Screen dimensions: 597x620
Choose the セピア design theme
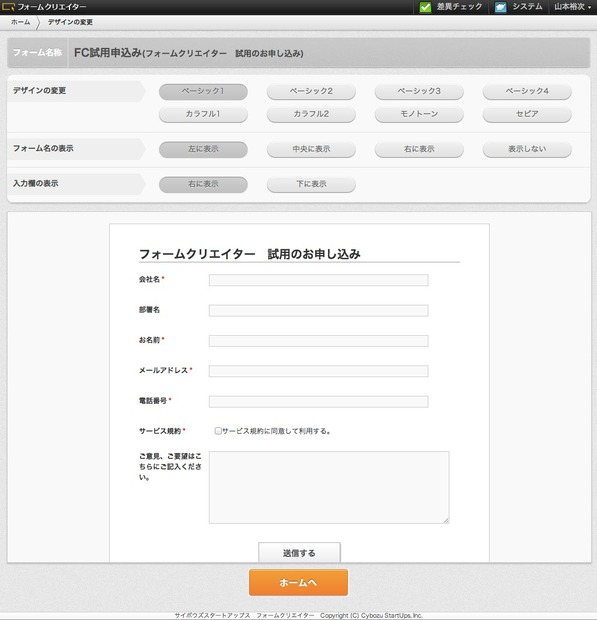(527, 114)
